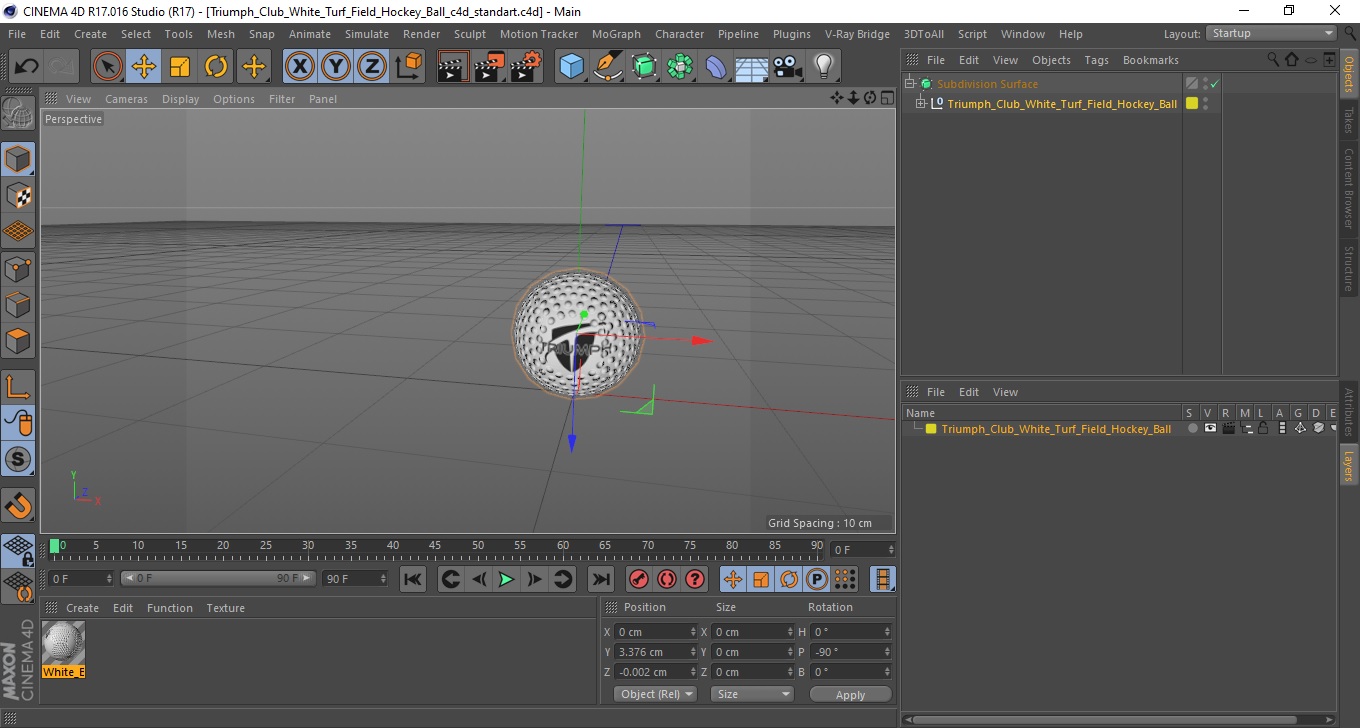1360x728 pixels.
Task: Click the Apply button
Action: tap(850, 694)
